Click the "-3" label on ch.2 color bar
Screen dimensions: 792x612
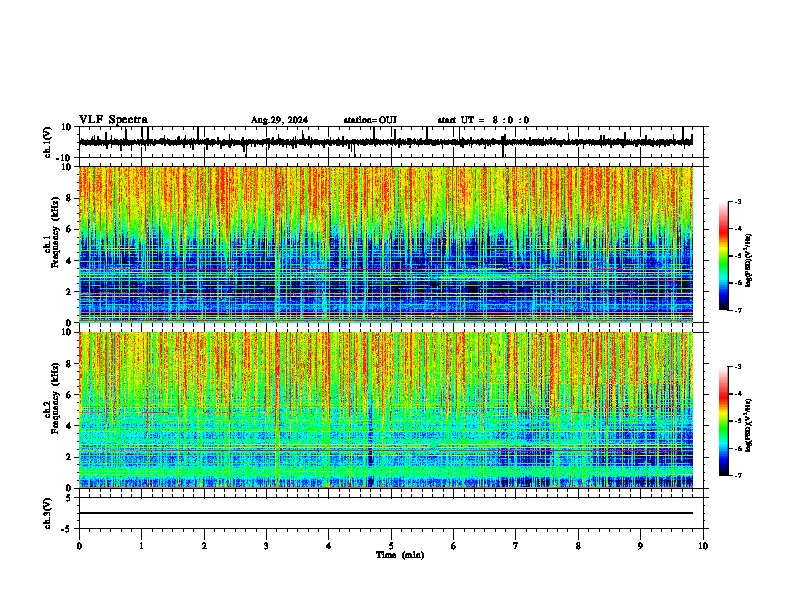tap(738, 367)
